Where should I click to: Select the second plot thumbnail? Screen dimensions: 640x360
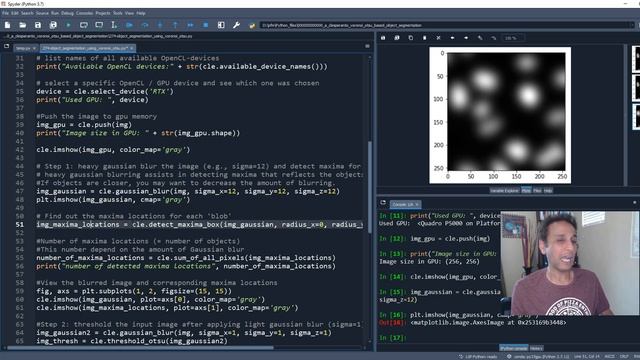[x=636, y=87]
